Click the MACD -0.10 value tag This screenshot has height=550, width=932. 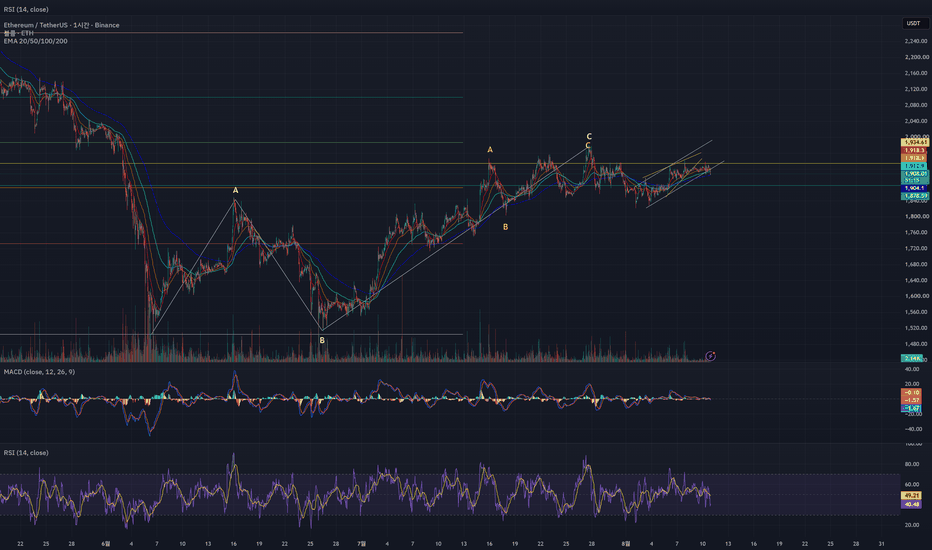(x=912, y=392)
